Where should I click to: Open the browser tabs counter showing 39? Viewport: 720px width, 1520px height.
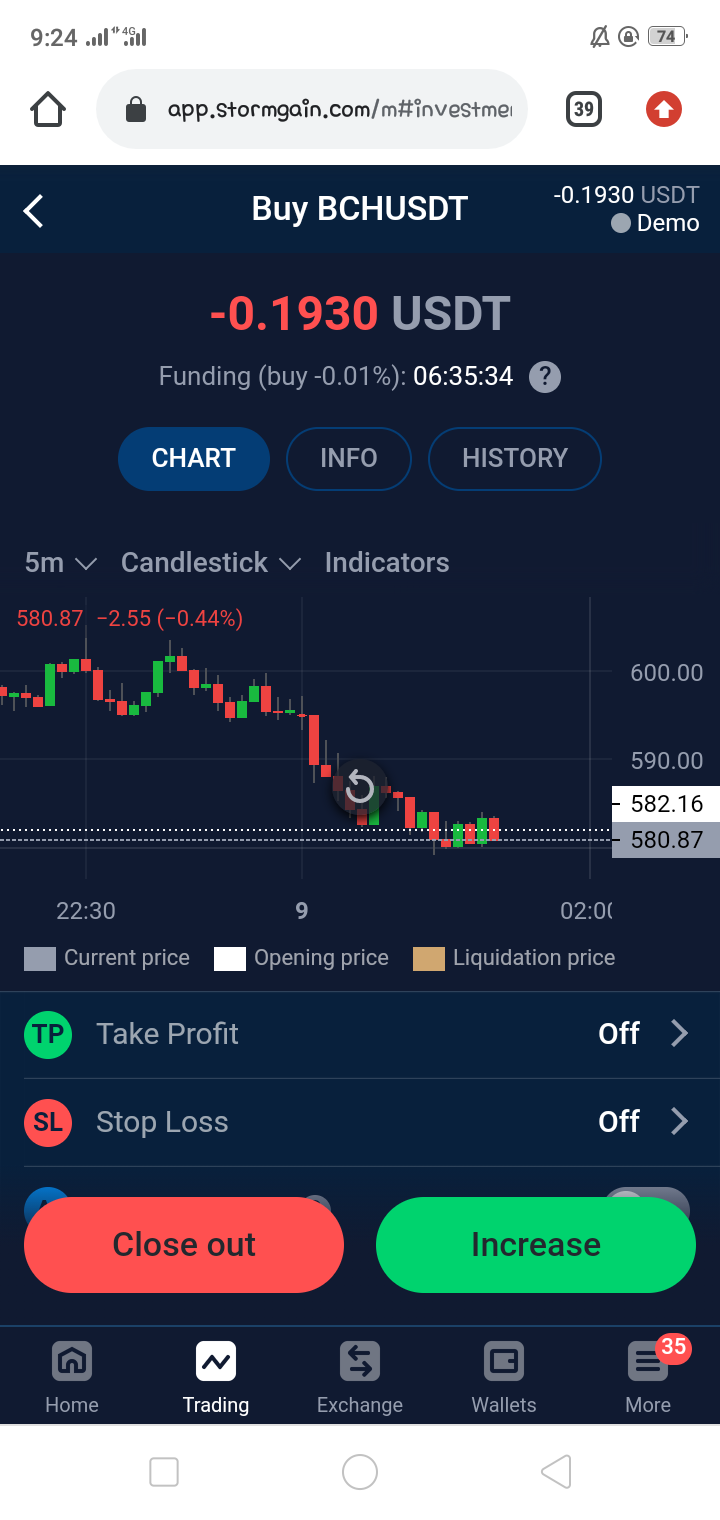pos(584,109)
